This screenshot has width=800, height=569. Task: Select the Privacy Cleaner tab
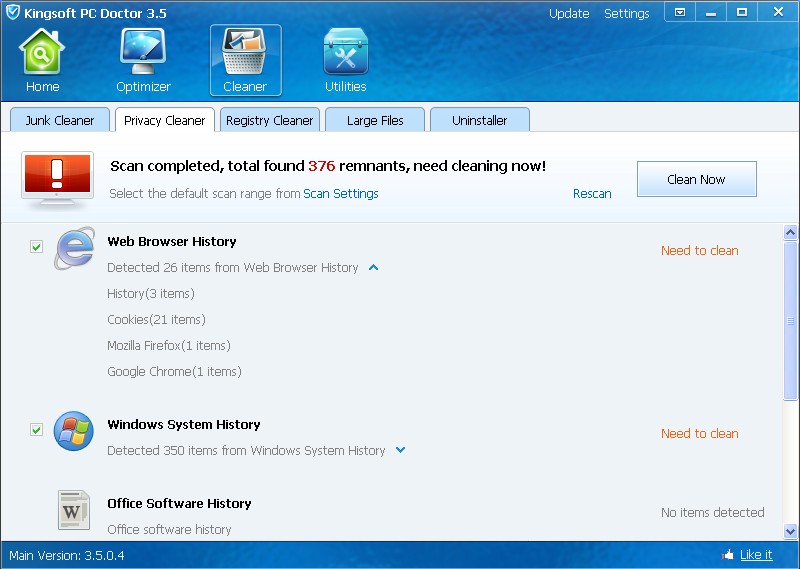(164, 120)
